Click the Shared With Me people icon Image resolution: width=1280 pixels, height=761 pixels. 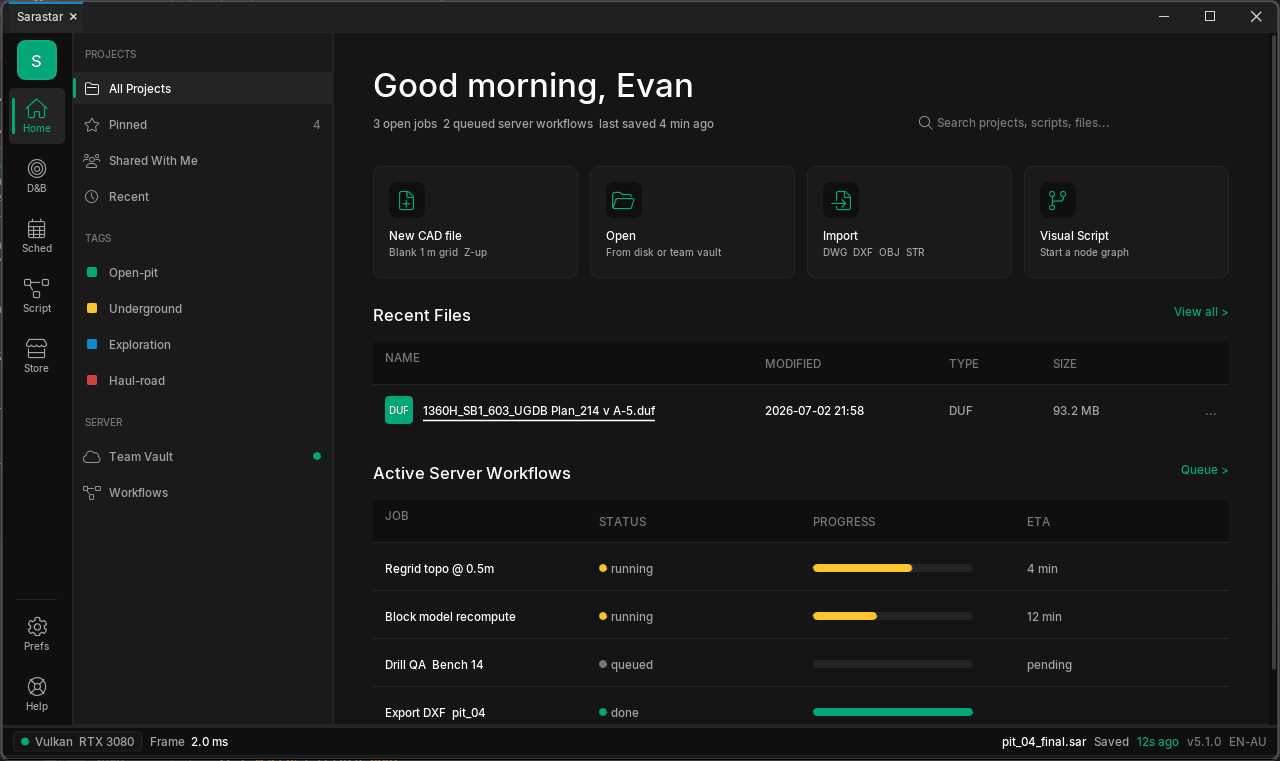[x=92, y=161]
